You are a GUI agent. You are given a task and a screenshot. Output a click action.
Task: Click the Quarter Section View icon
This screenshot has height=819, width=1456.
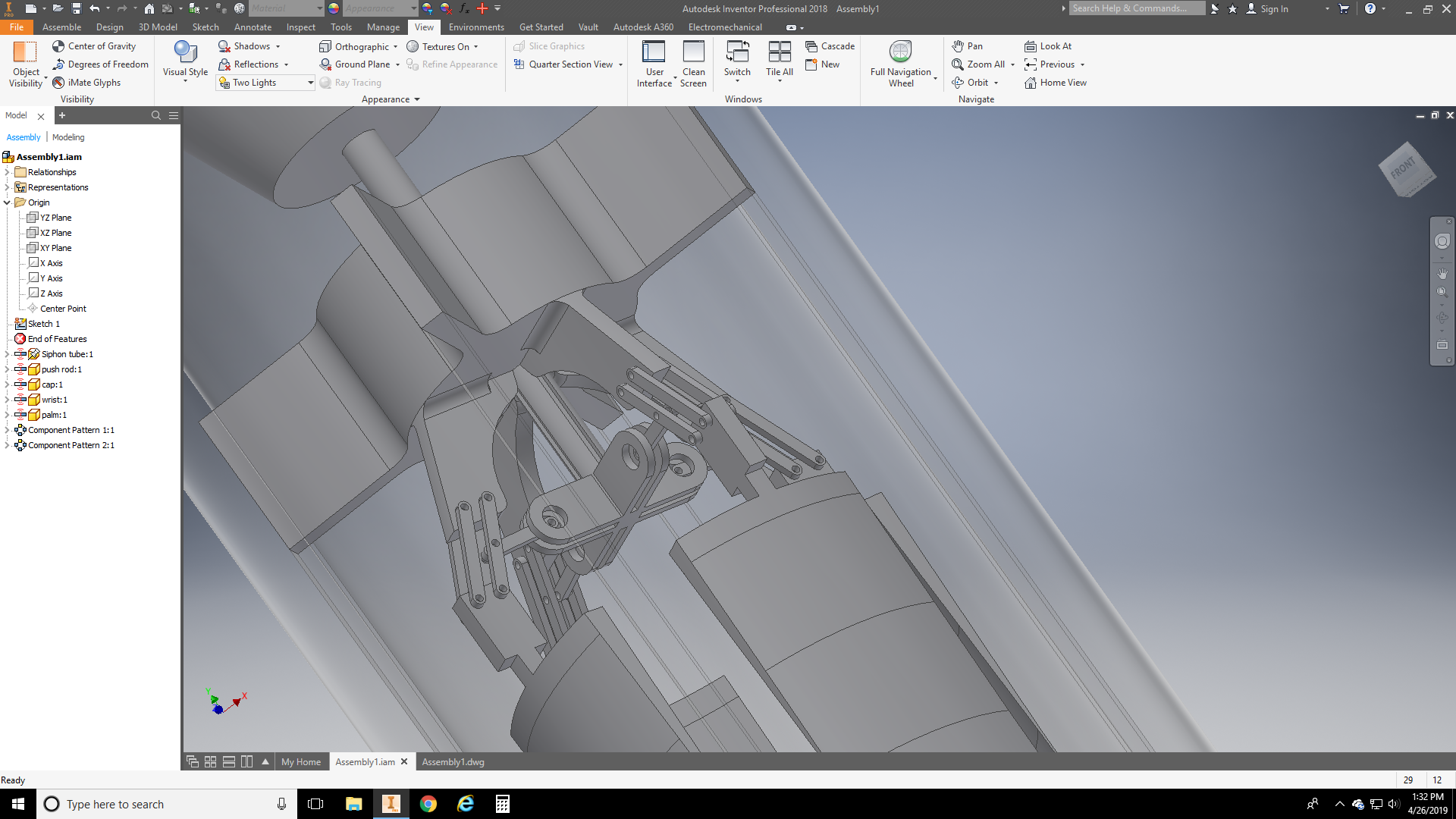[x=519, y=64]
